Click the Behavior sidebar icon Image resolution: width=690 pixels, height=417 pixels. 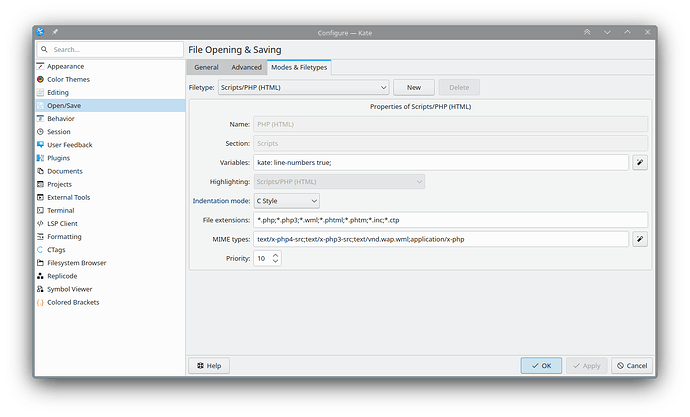point(40,119)
